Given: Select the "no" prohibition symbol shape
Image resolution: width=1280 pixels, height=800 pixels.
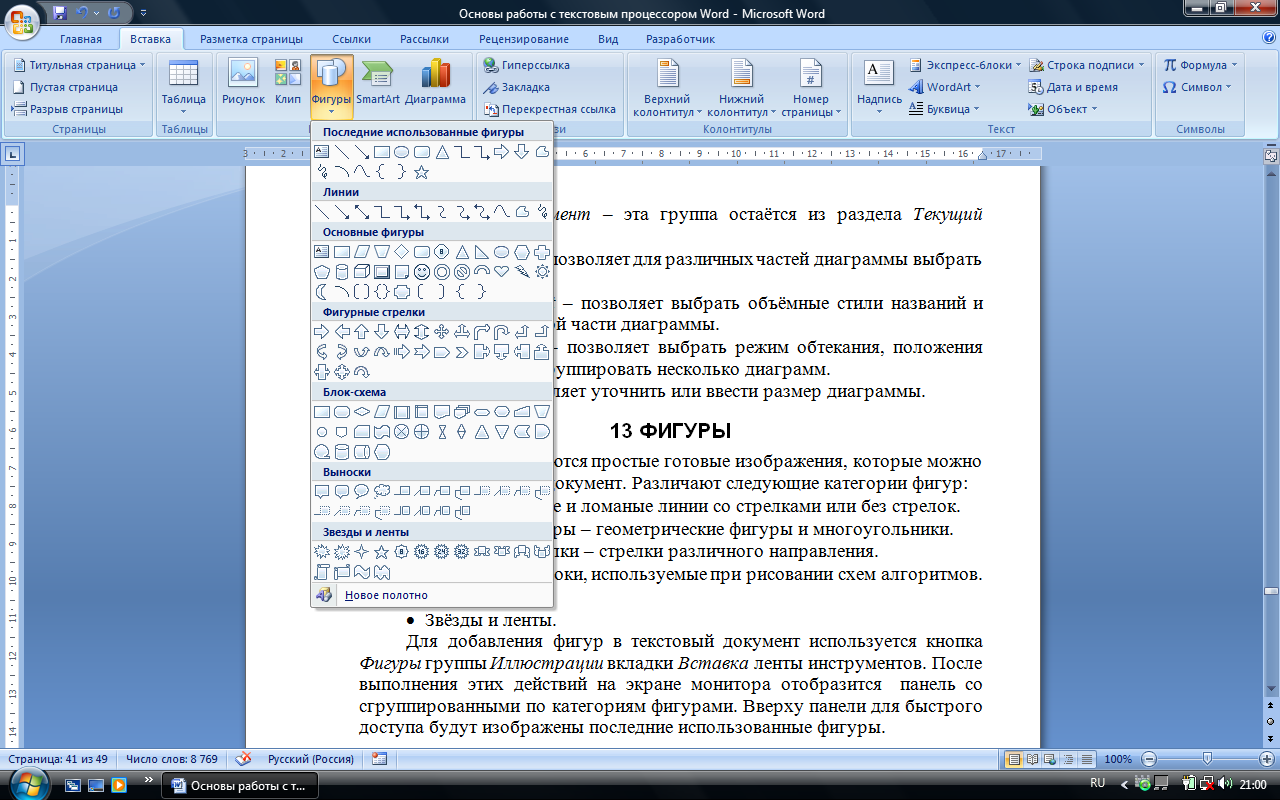Looking at the screenshot, I should [x=462, y=272].
